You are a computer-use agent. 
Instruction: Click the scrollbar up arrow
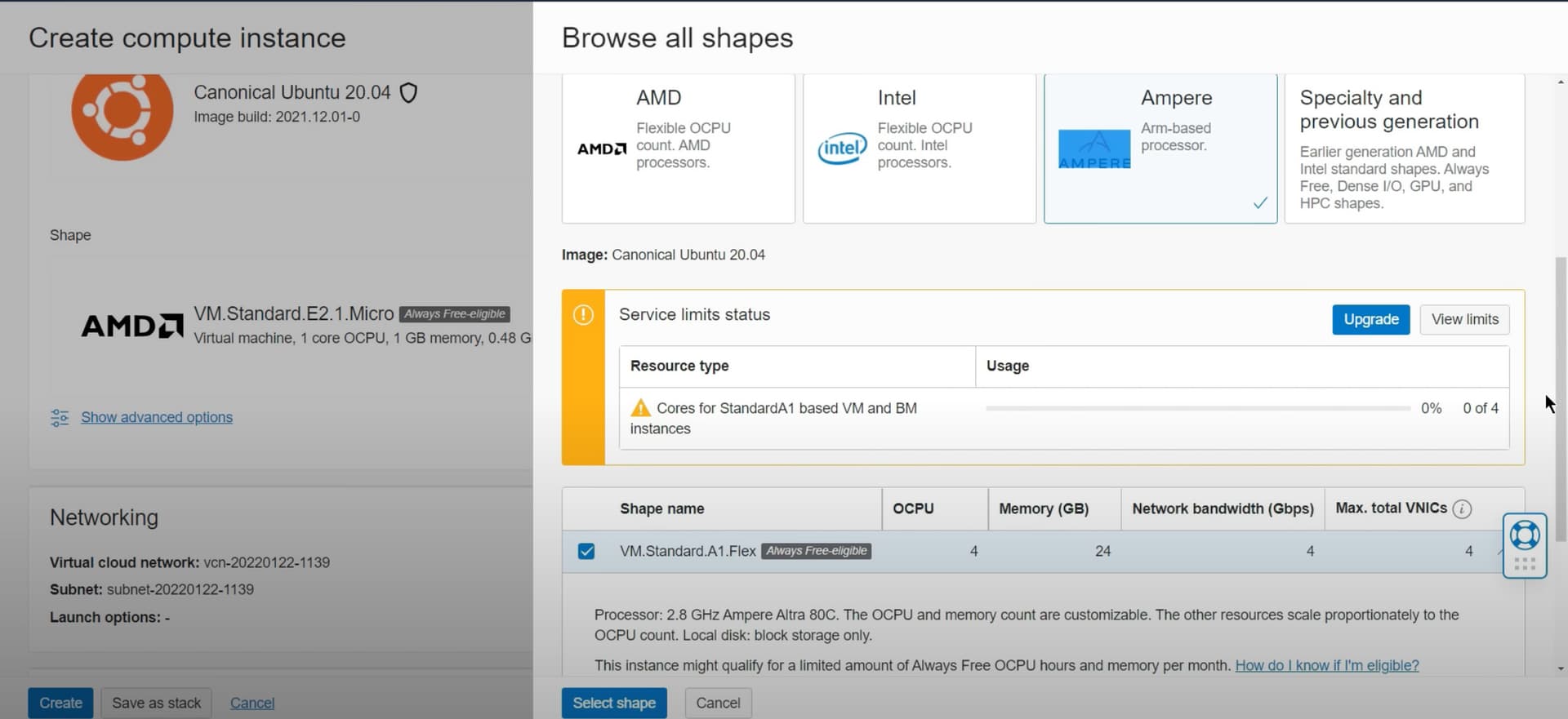click(x=1561, y=82)
